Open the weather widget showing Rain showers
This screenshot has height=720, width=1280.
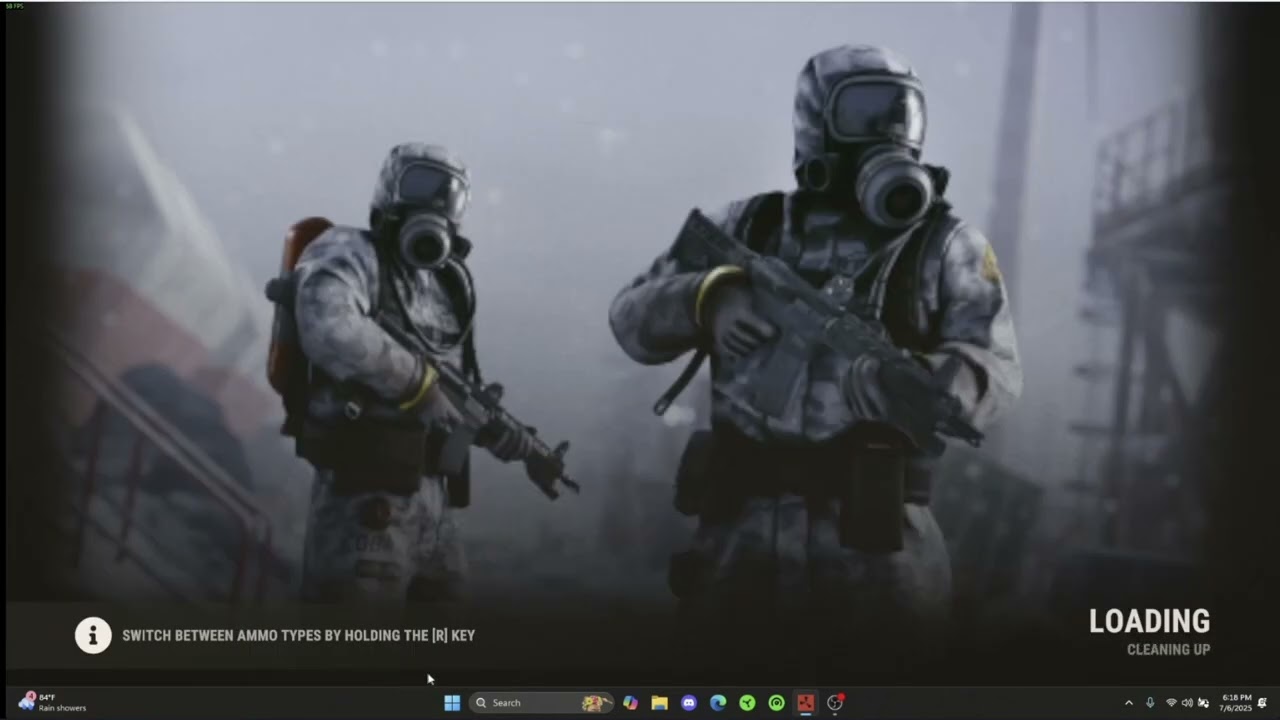coord(52,702)
